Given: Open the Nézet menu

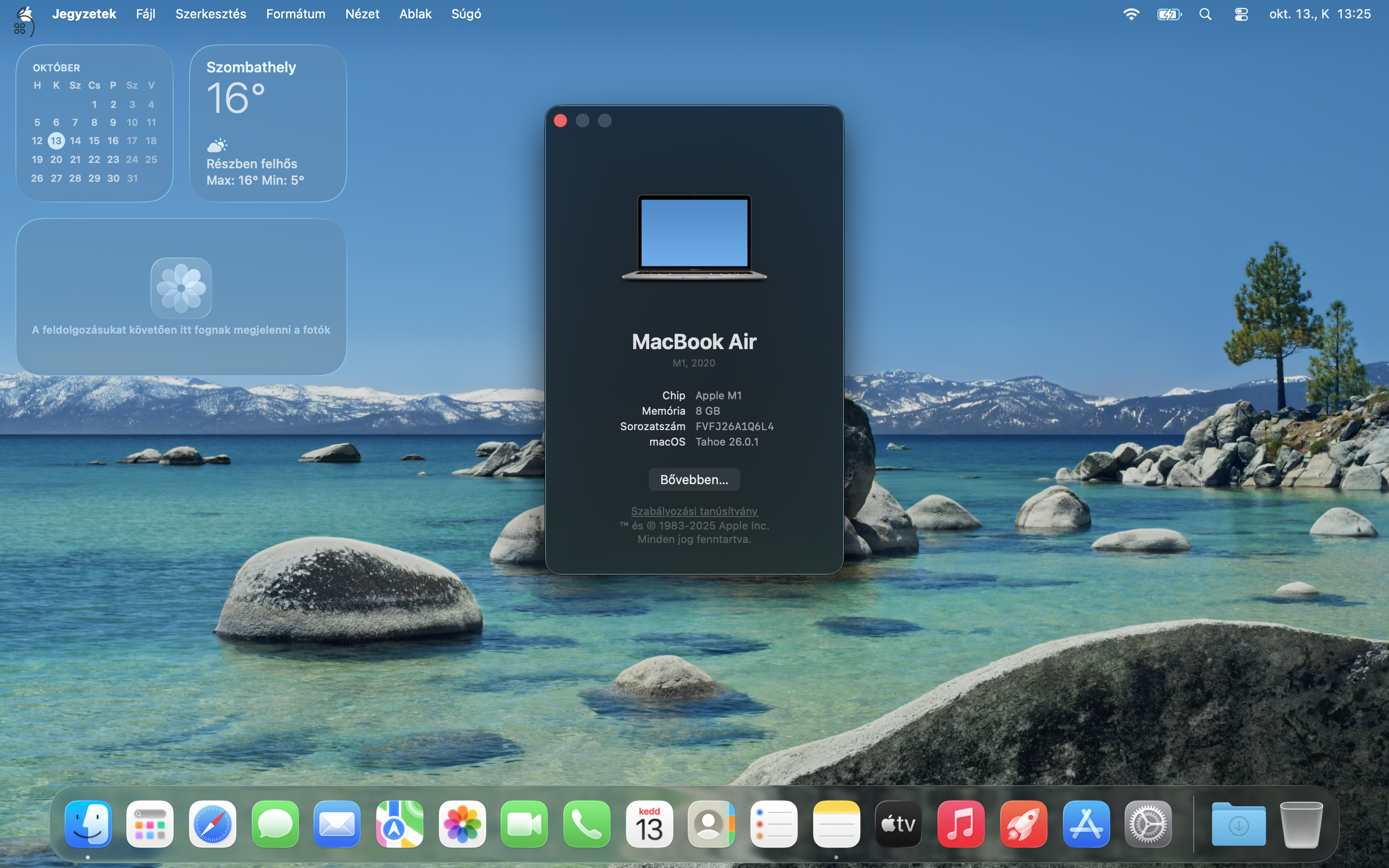Looking at the screenshot, I should point(362,14).
